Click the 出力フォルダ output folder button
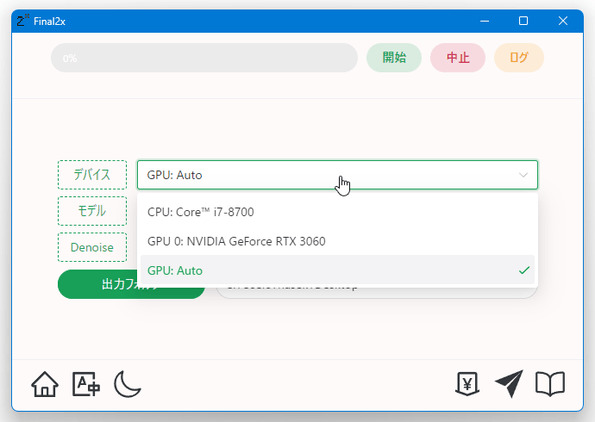The image size is (595, 422). point(131,284)
